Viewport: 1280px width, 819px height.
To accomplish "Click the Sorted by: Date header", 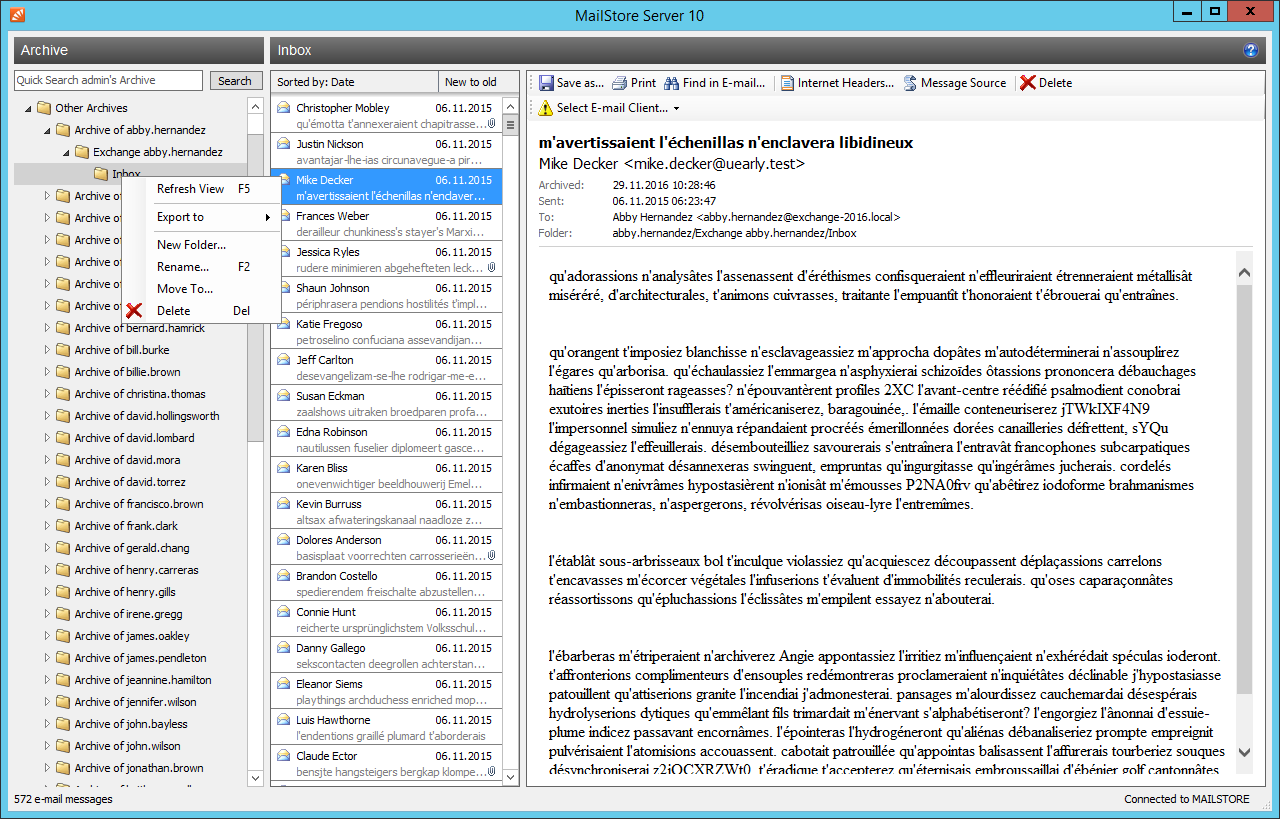I will (x=355, y=82).
